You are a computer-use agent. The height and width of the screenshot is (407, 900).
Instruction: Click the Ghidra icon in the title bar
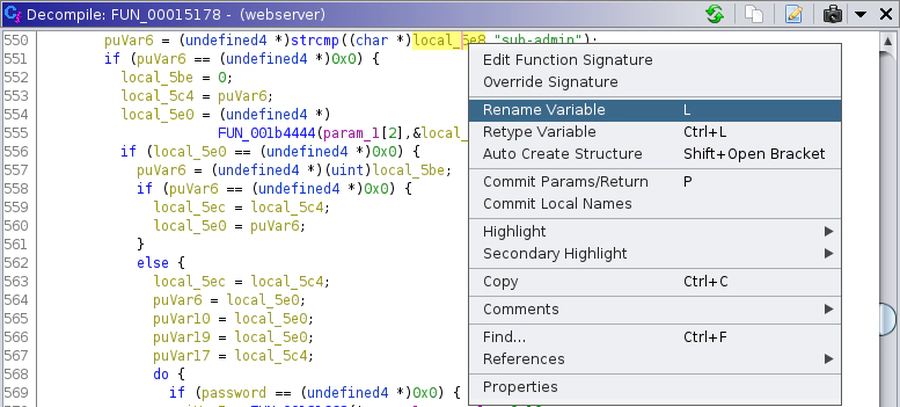point(12,14)
